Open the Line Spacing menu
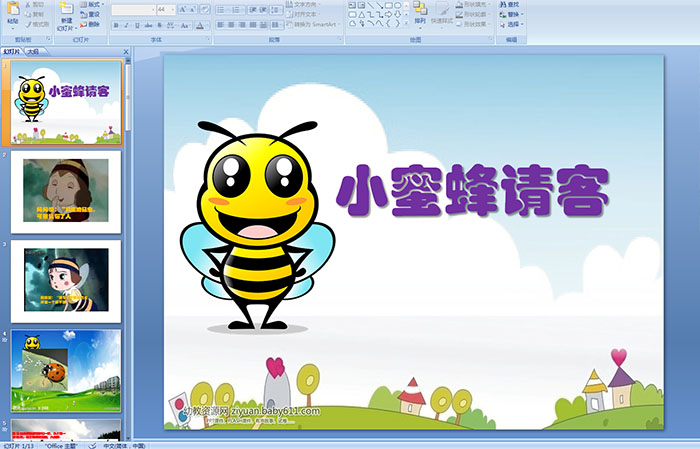This screenshot has height=449, width=700. click(276, 9)
